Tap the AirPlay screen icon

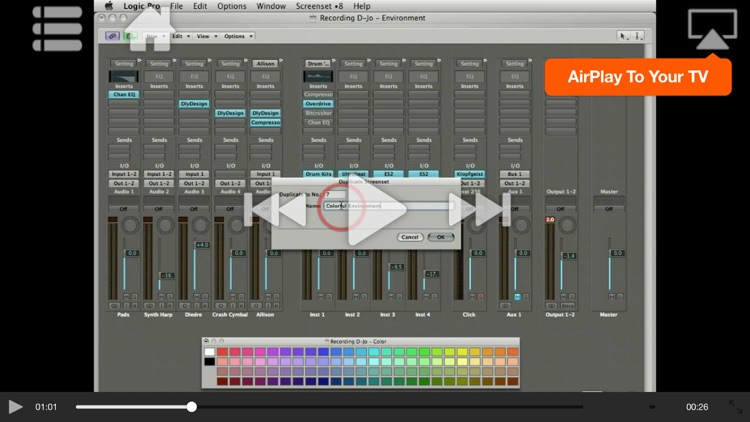[x=712, y=30]
